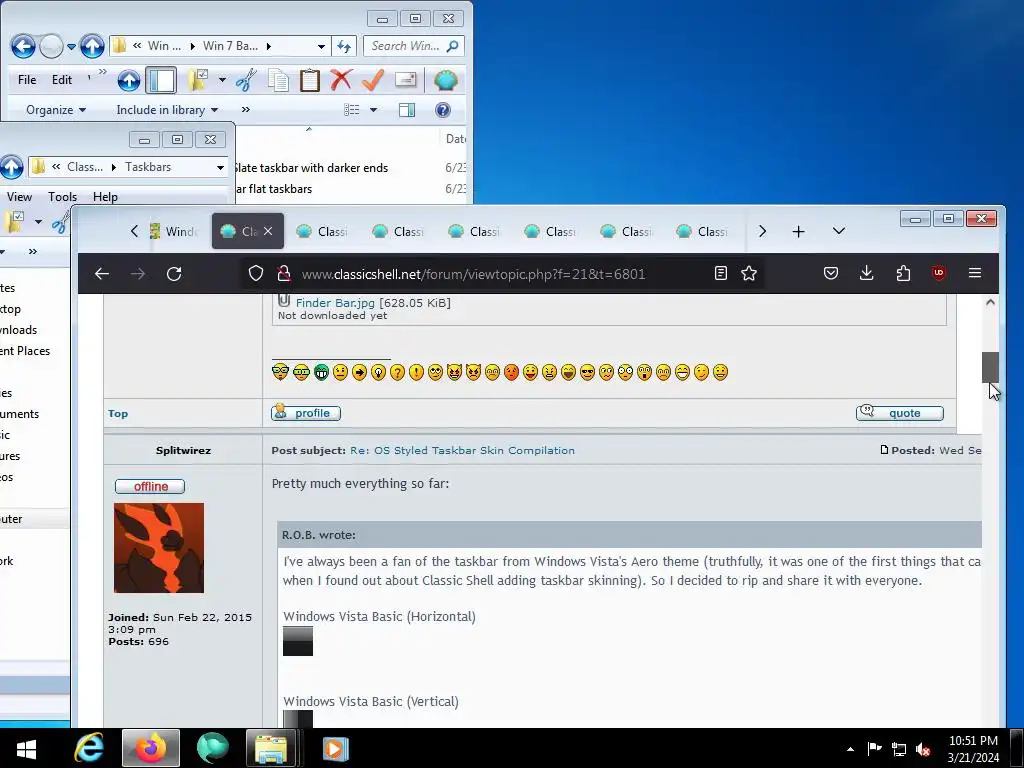Click the Splitwirez author name
1024x768 pixels.
pos(184,450)
